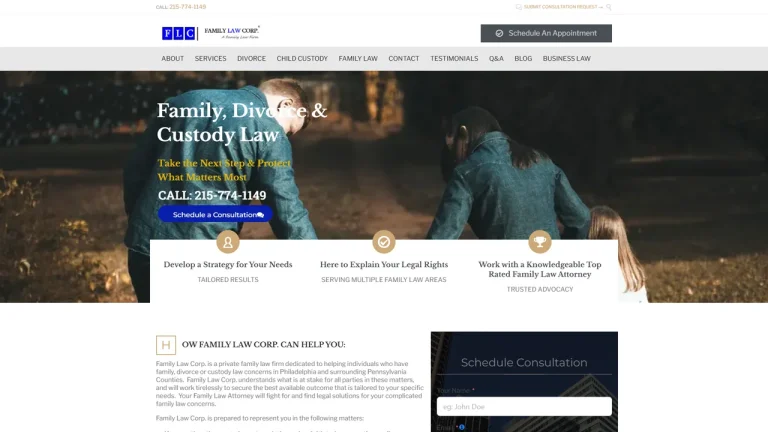
Task: Call the 215-774-1149 link in top bar
Action: coord(188,7)
